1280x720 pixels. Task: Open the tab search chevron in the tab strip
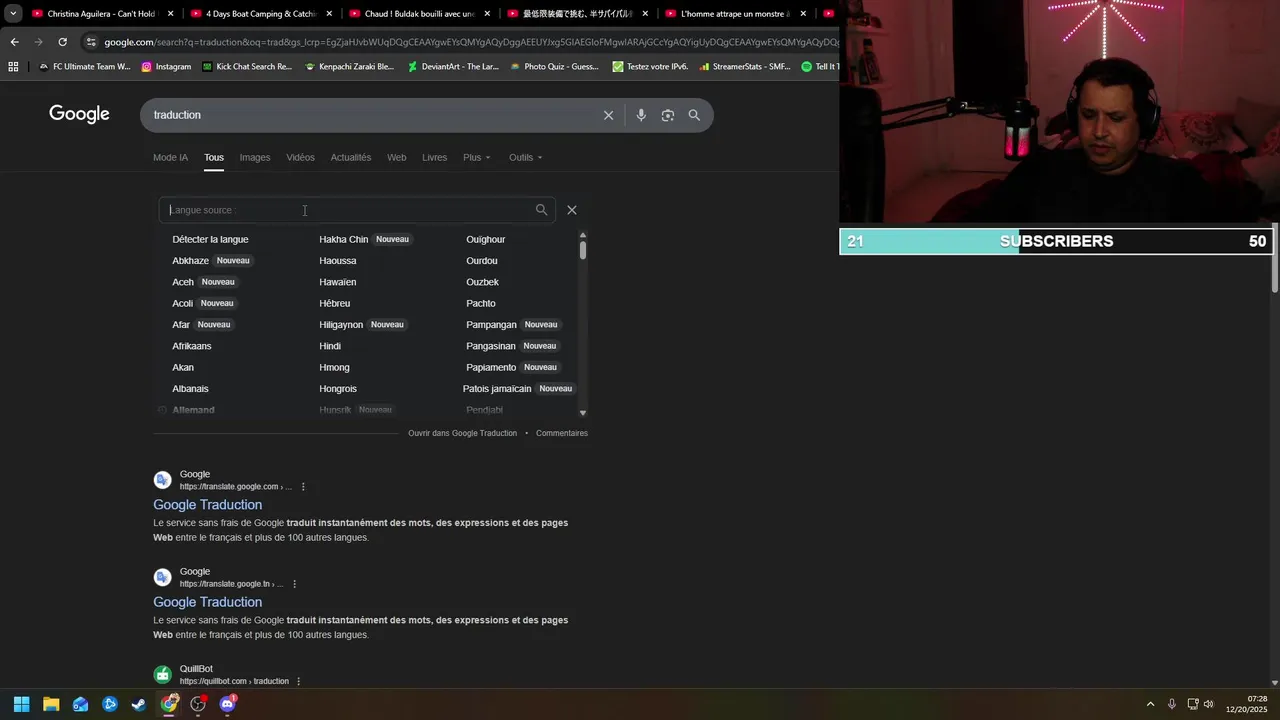point(13,14)
